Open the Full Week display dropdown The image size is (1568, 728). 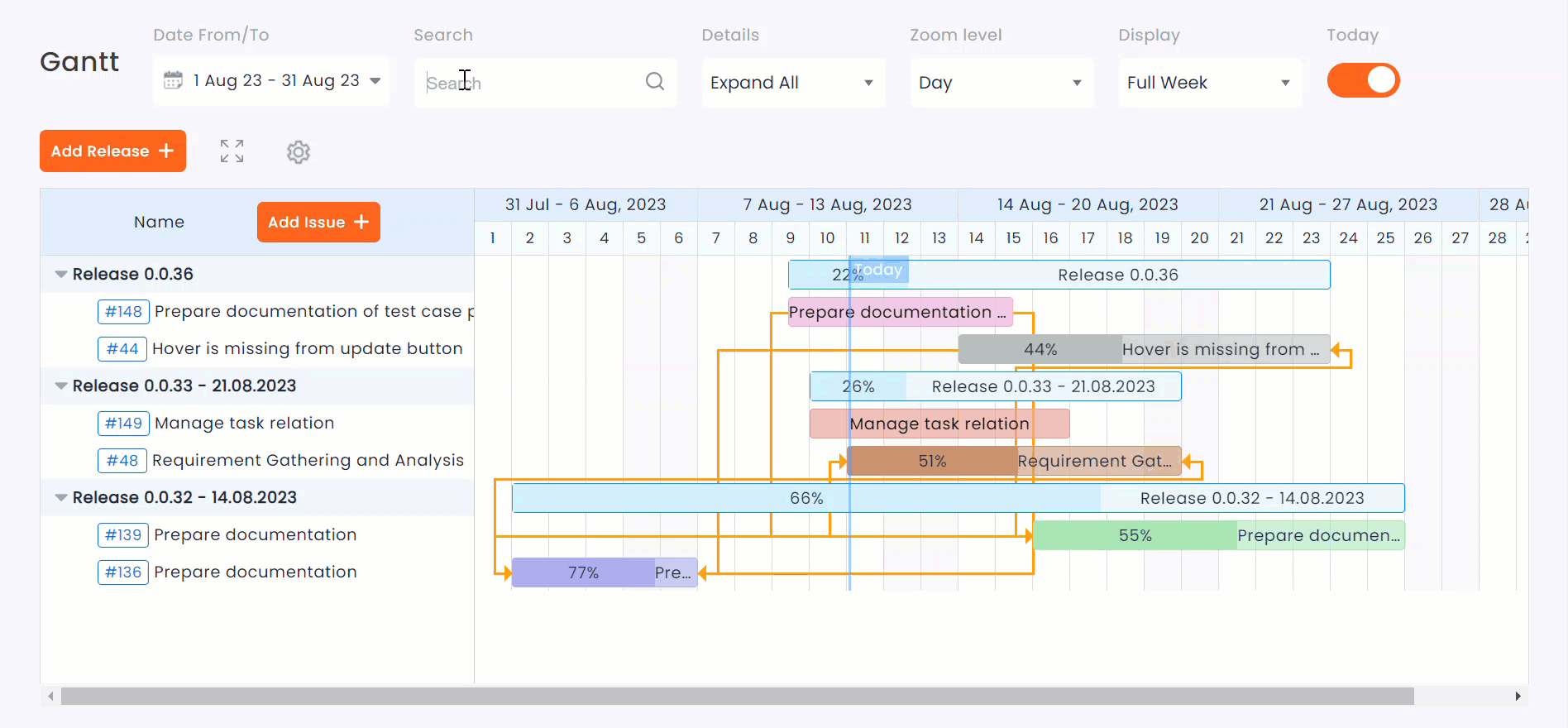coord(1209,83)
